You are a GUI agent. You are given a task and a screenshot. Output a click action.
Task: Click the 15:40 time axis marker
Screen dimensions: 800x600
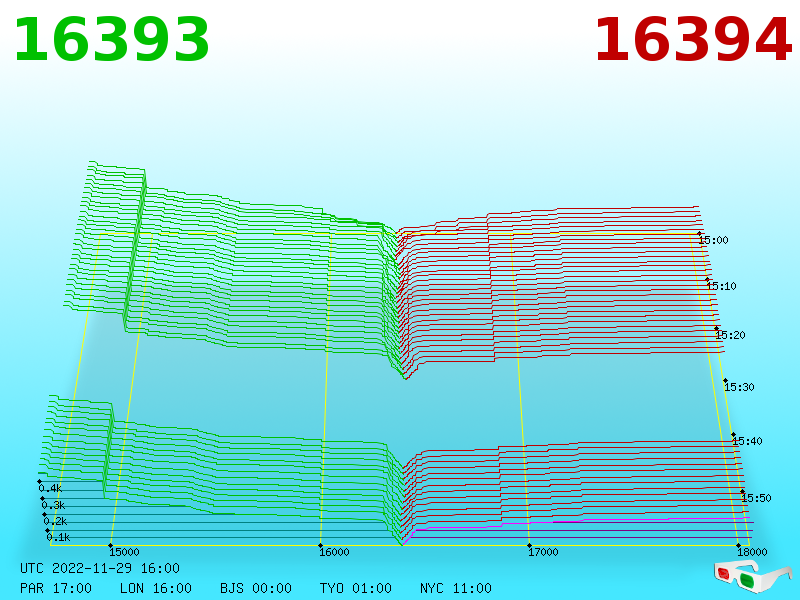(747, 441)
